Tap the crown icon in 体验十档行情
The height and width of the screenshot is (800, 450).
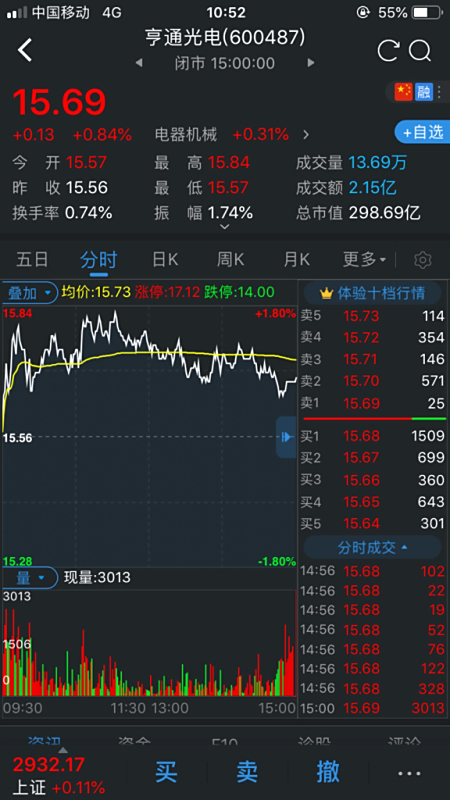pyautogui.click(x=326, y=293)
